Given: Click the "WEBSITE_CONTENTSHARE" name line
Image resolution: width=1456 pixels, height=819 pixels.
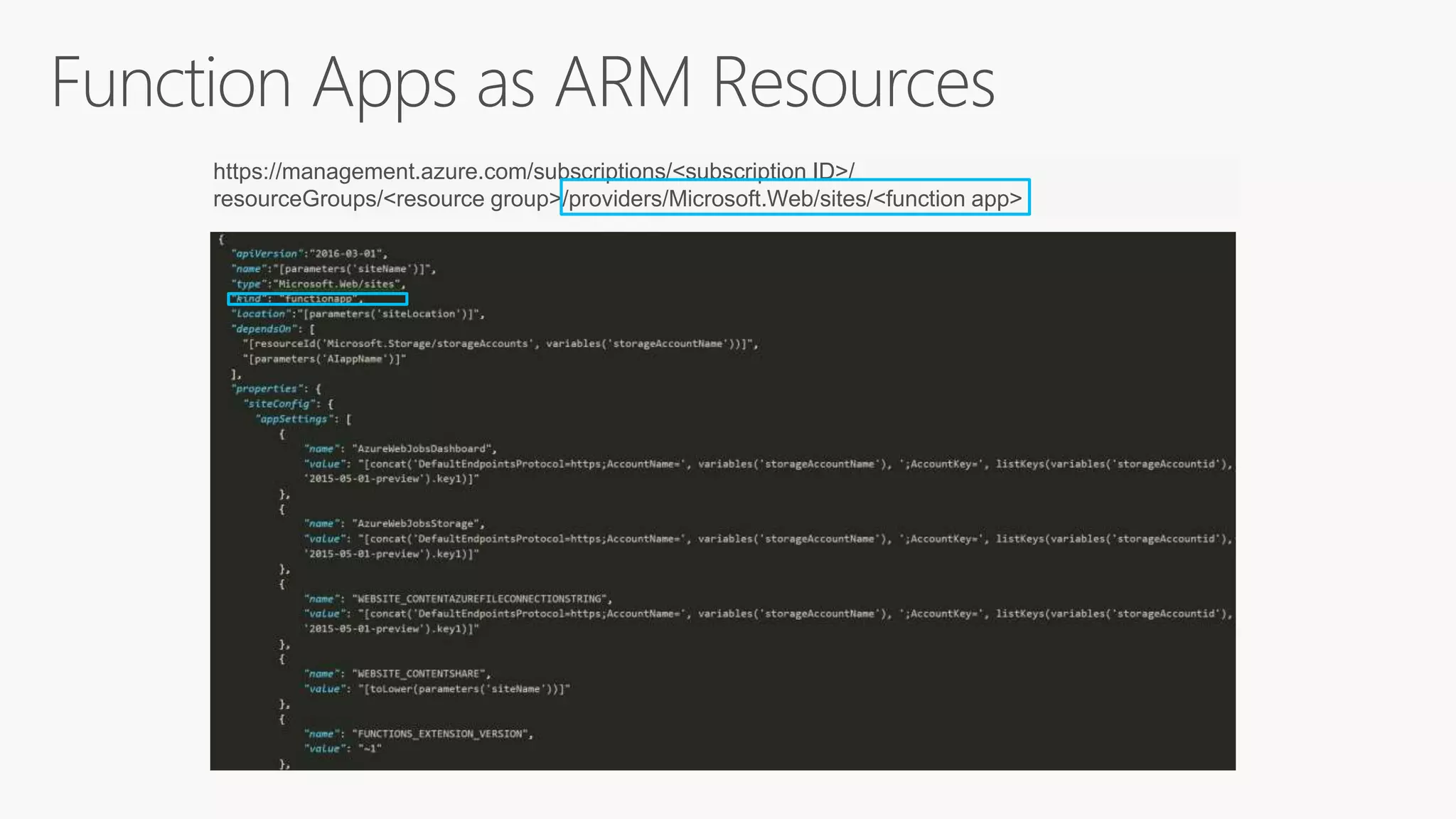Looking at the screenshot, I should coord(397,674).
